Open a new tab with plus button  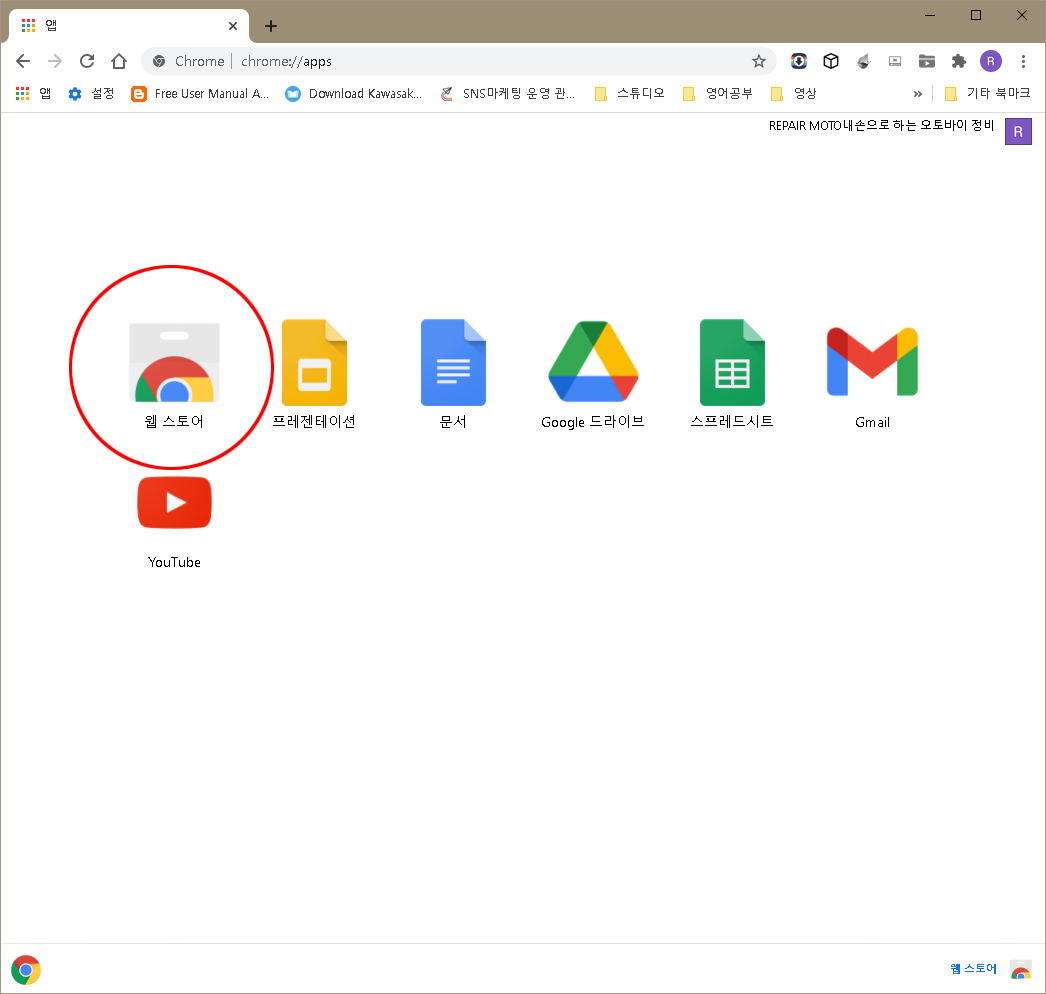271,26
